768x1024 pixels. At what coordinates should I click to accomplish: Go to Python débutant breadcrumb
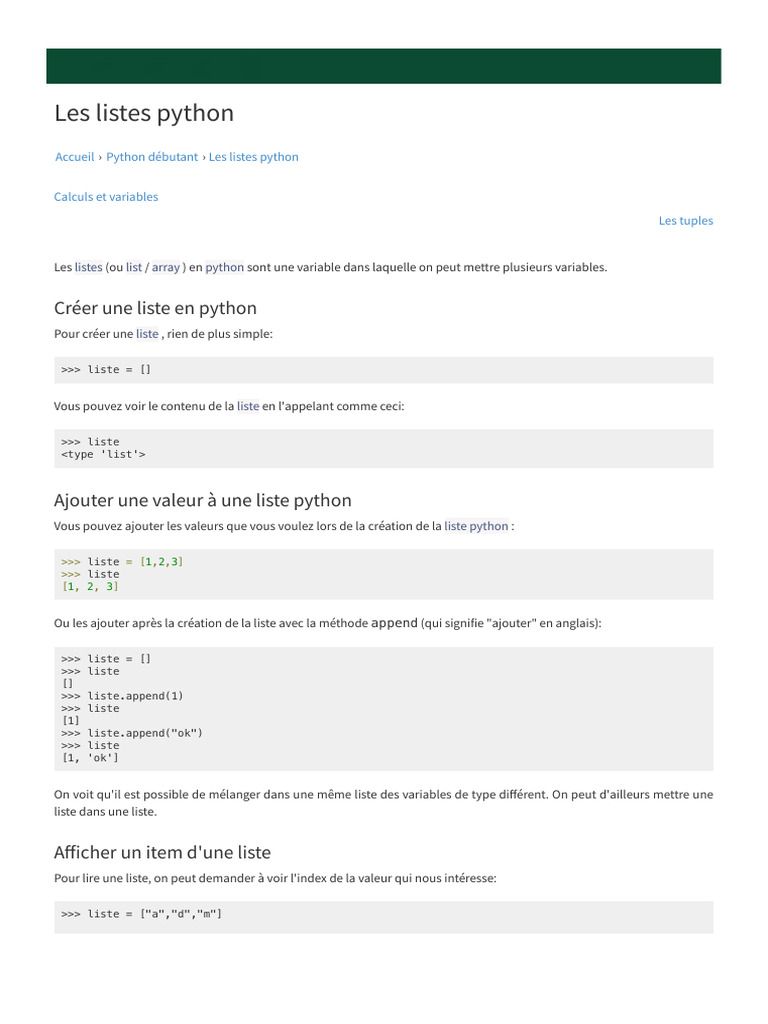point(152,157)
